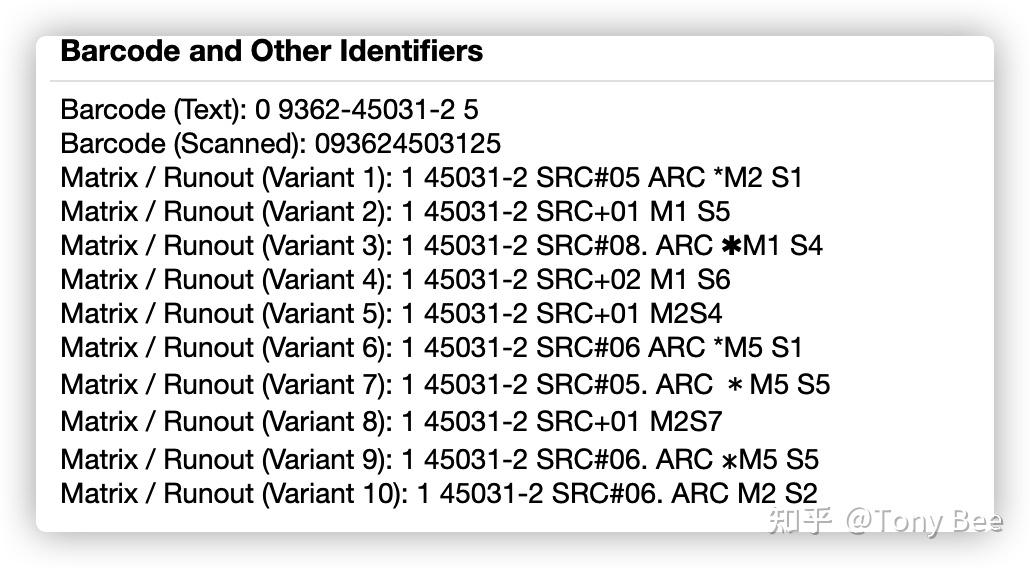Image resolution: width=1030 pixels, height=568 pixels.
Task: Click the Variant 7 runout value with SRC#05.
Action: pyautogui.click(x=616, y=384)
